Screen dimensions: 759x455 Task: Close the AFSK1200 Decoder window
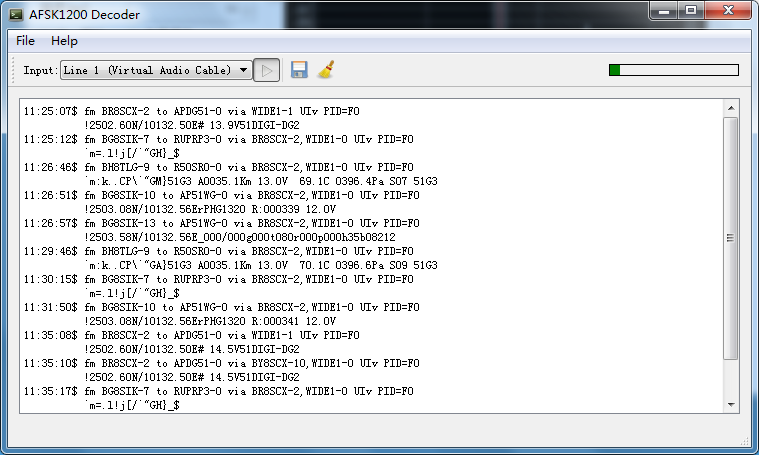[728, 11]
